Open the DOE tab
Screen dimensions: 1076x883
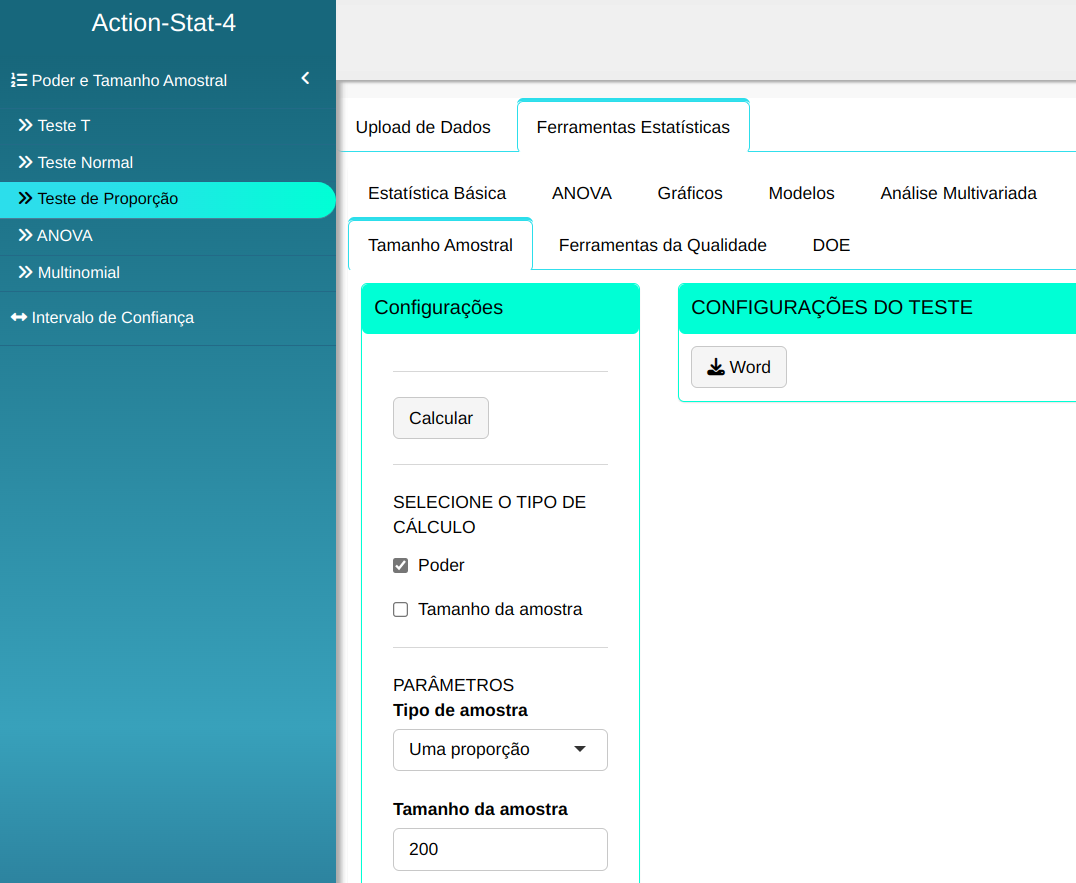click(x=831, y=245)
